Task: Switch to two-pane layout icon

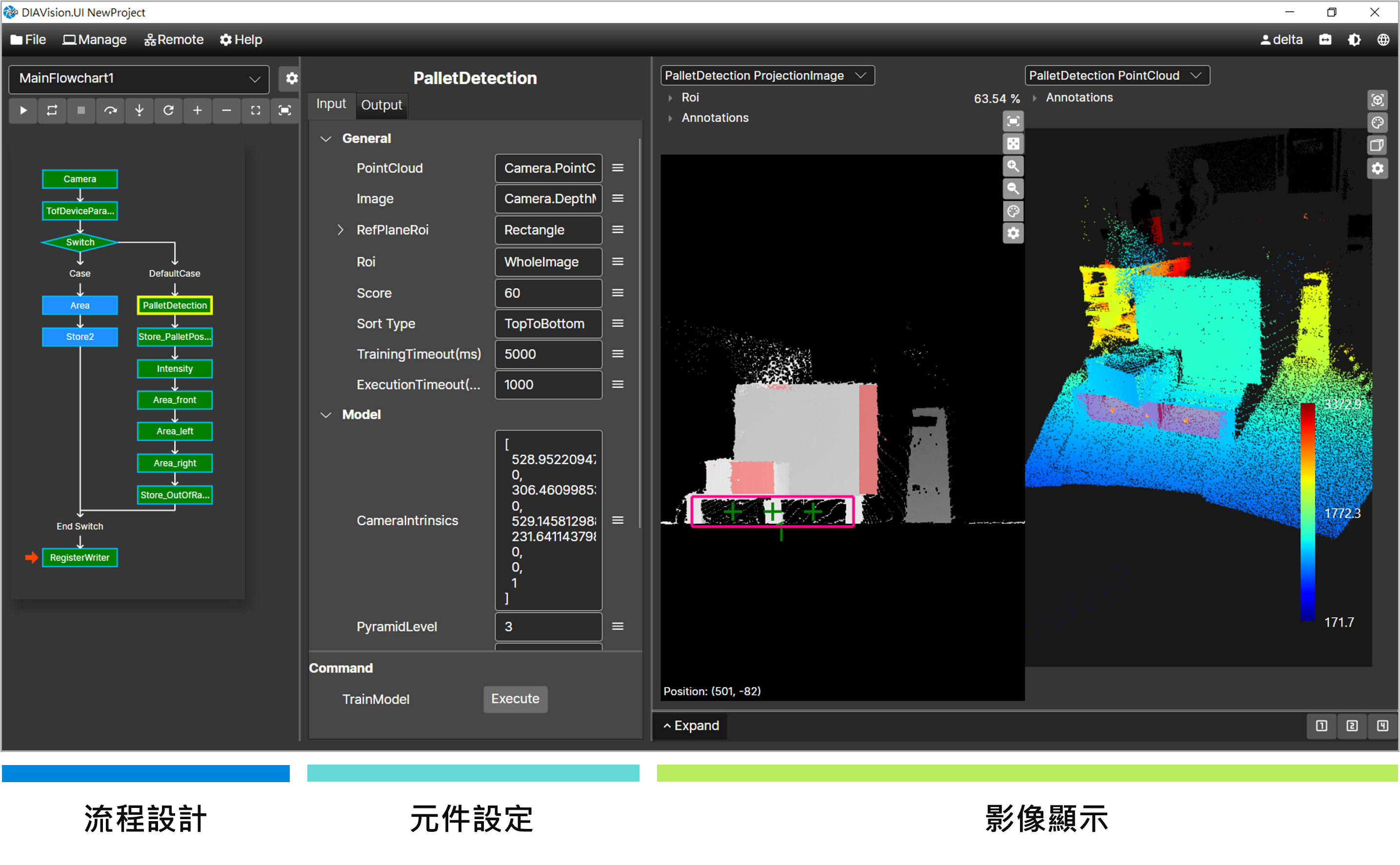Action: point(1352,726)
